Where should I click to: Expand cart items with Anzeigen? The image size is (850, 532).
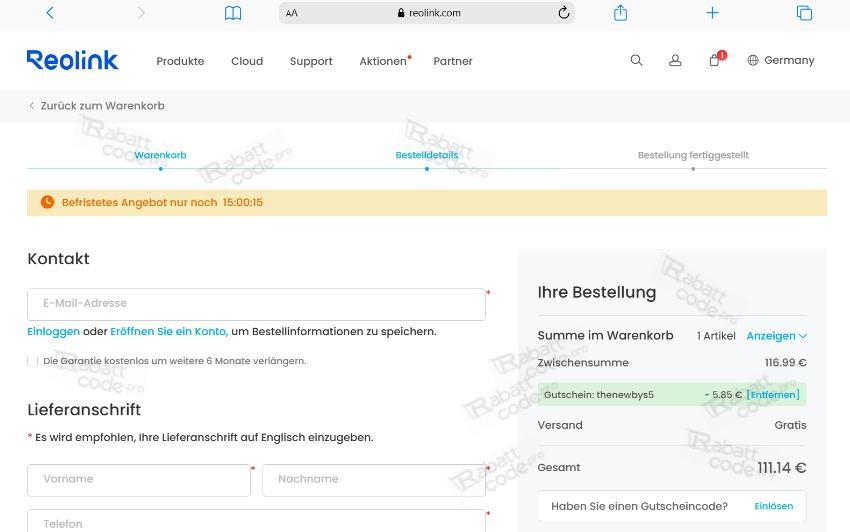[776, 336]
